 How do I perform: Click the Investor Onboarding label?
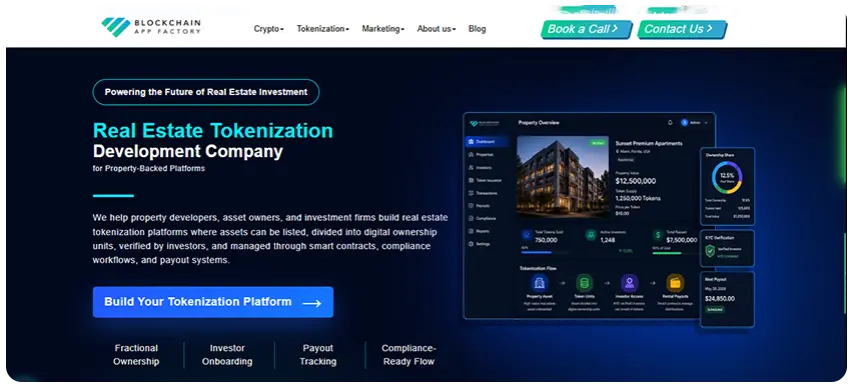click(227, 355)
